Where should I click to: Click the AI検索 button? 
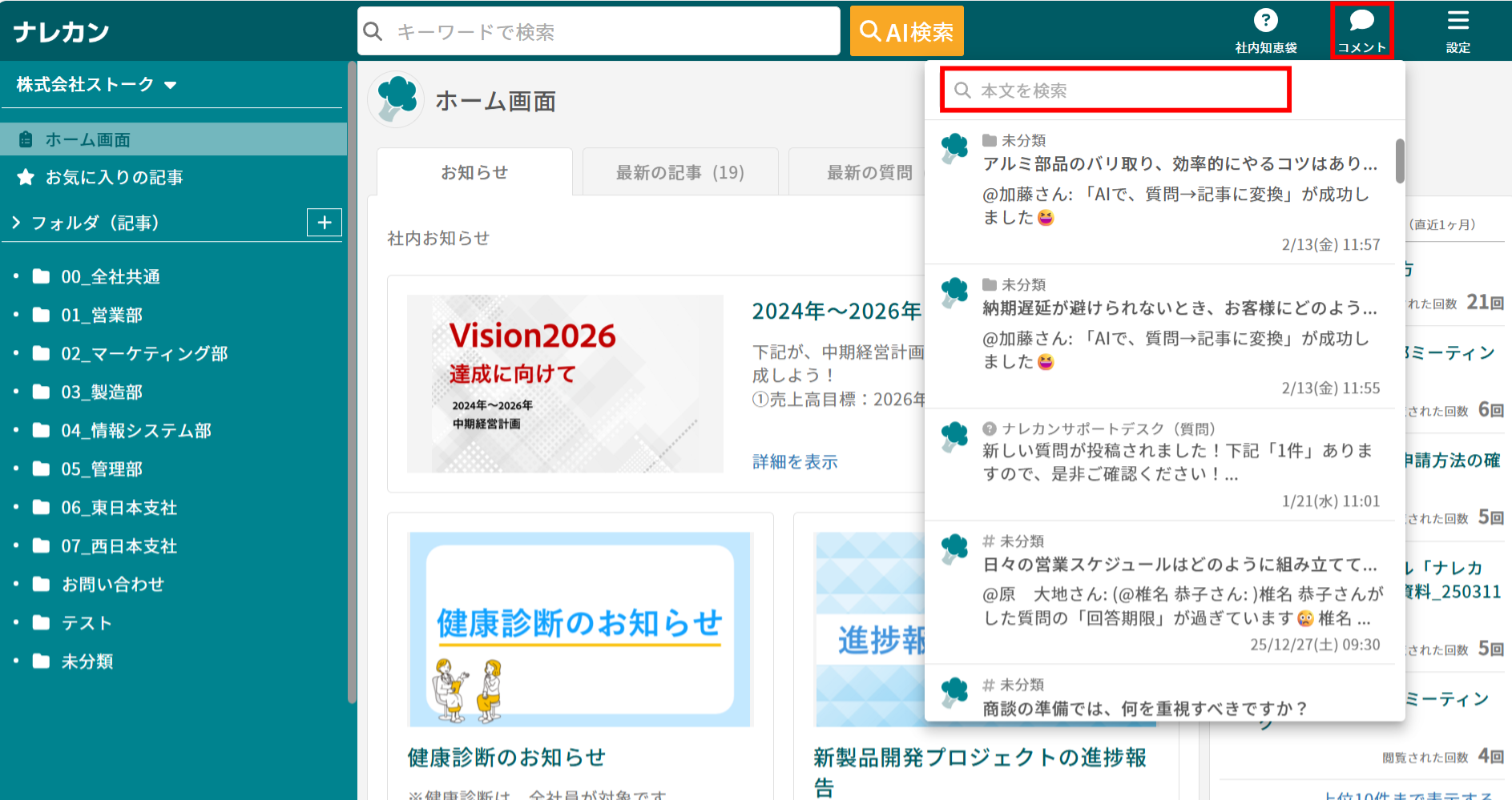tap(906, 30)
